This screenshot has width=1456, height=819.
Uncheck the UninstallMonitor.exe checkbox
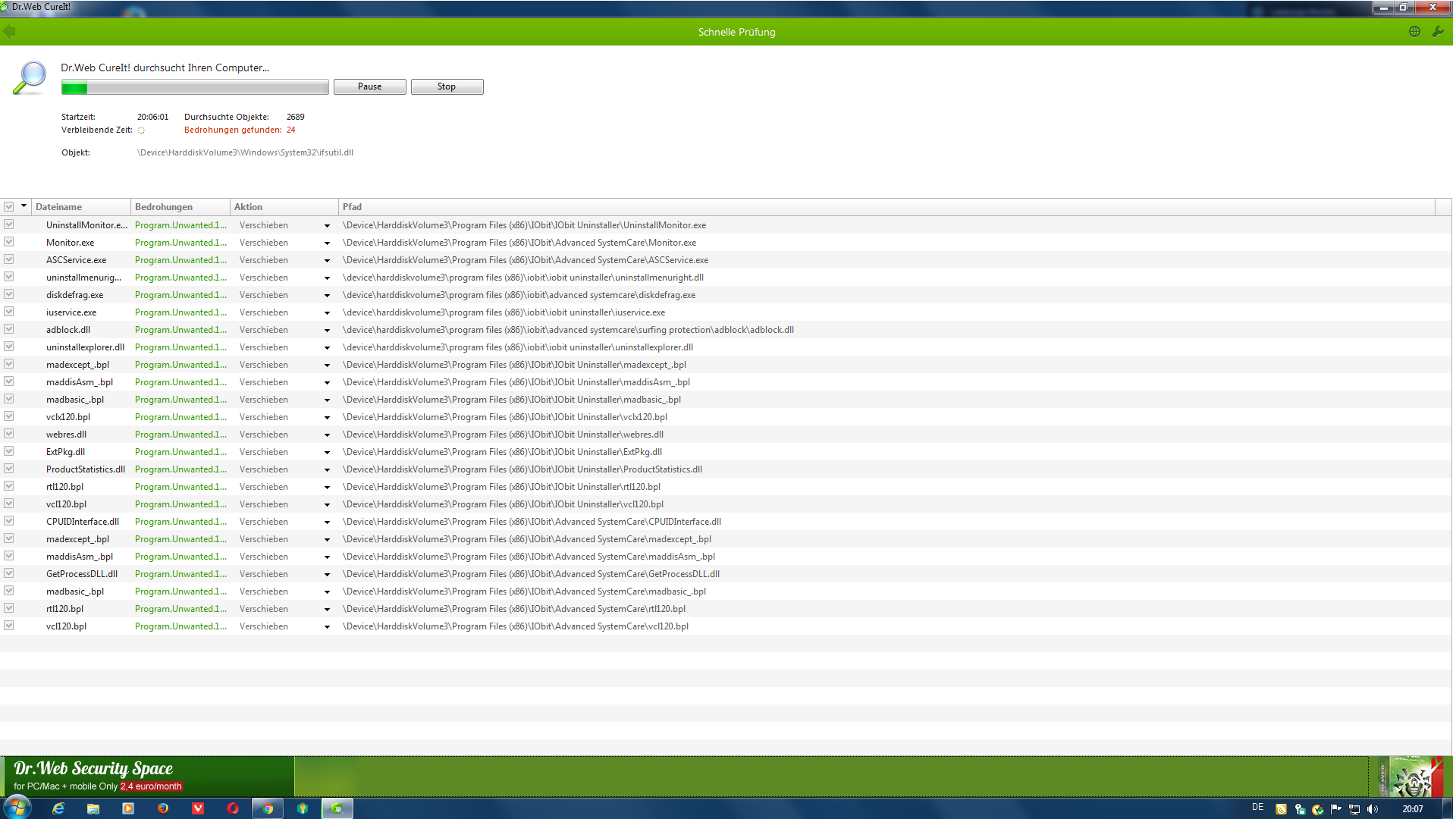click(9, 224)
